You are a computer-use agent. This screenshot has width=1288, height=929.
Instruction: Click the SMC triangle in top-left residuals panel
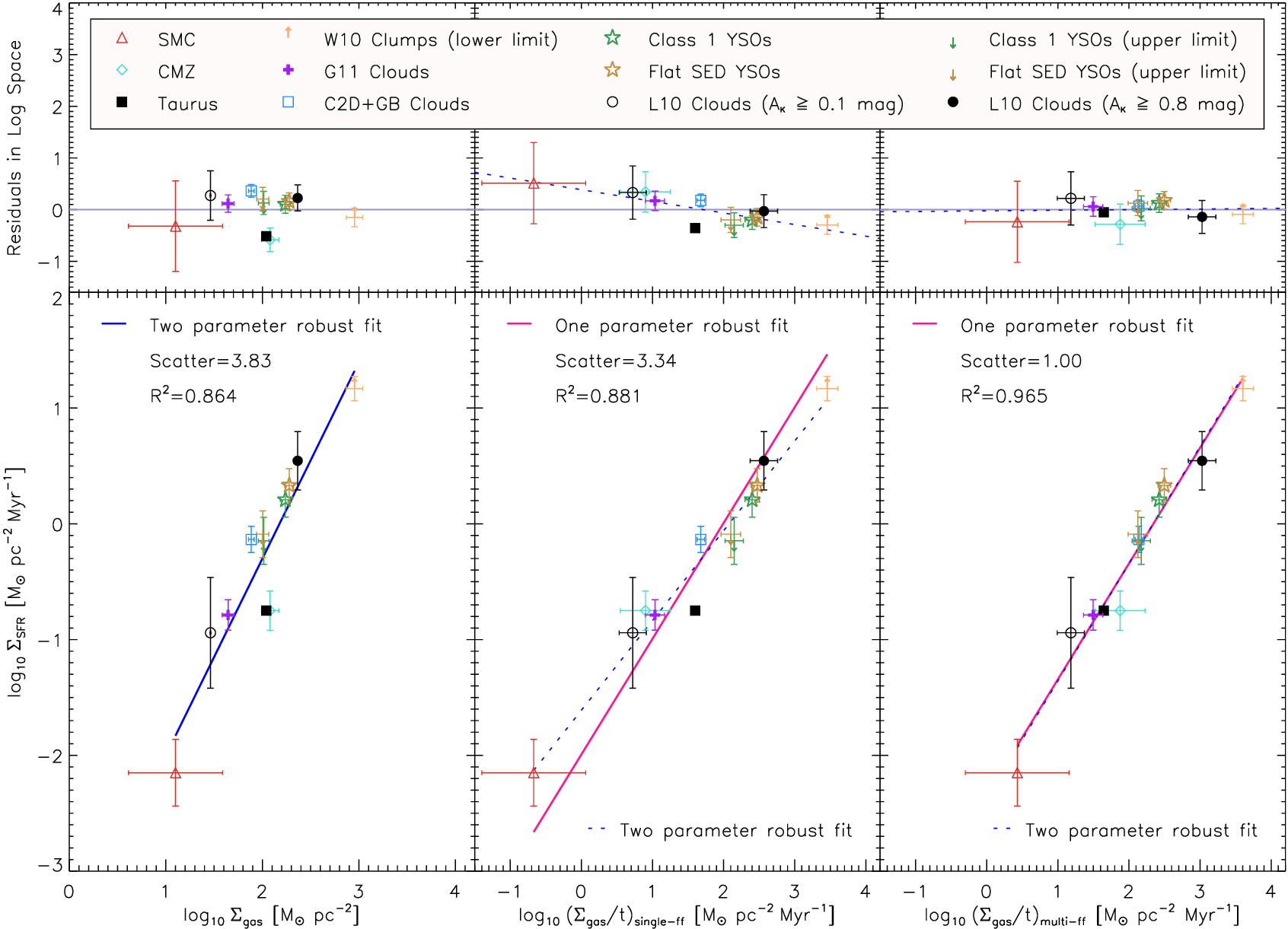[x=176, y=226]
